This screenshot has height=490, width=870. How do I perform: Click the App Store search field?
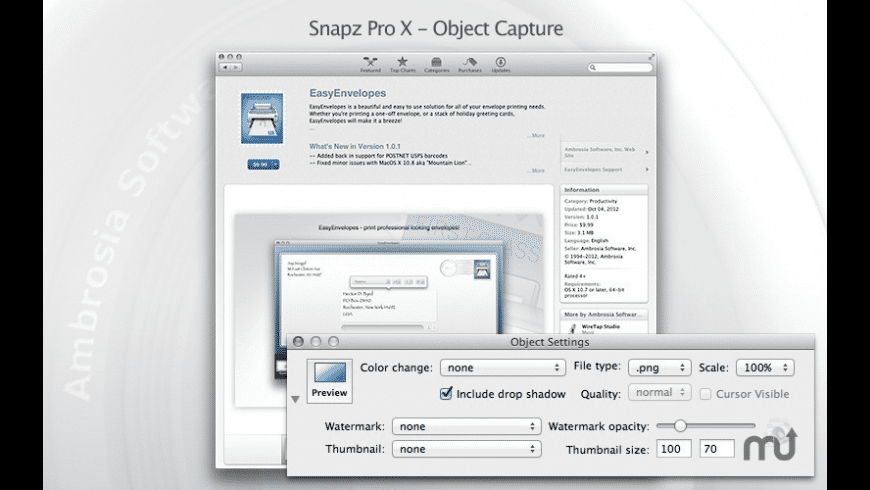tap(620, 67)
